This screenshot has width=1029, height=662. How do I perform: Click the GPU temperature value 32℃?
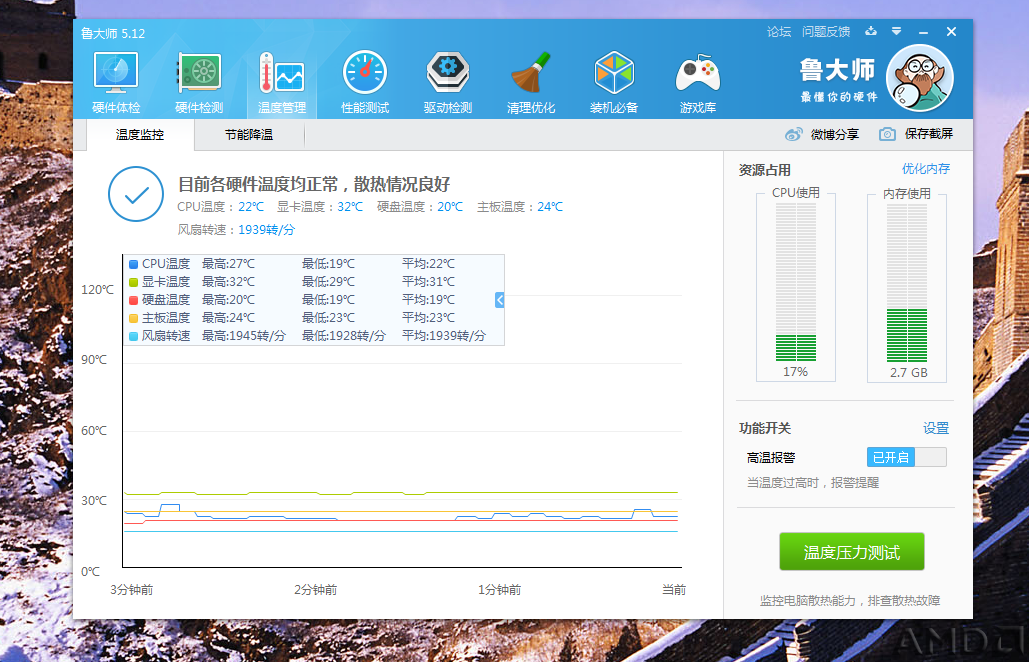pyautogui.click(x=350, y=207)
